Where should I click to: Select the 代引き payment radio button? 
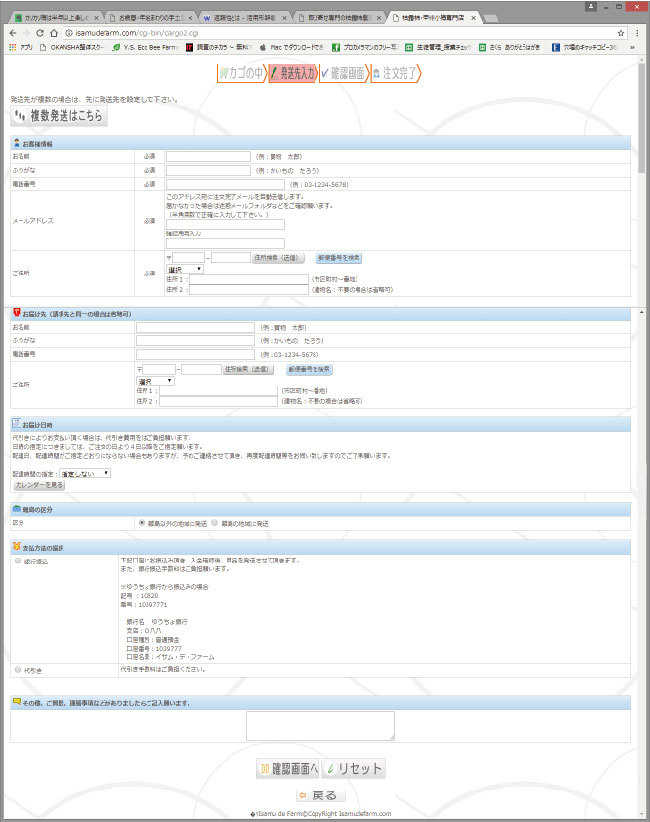click(x=17, y=669)
